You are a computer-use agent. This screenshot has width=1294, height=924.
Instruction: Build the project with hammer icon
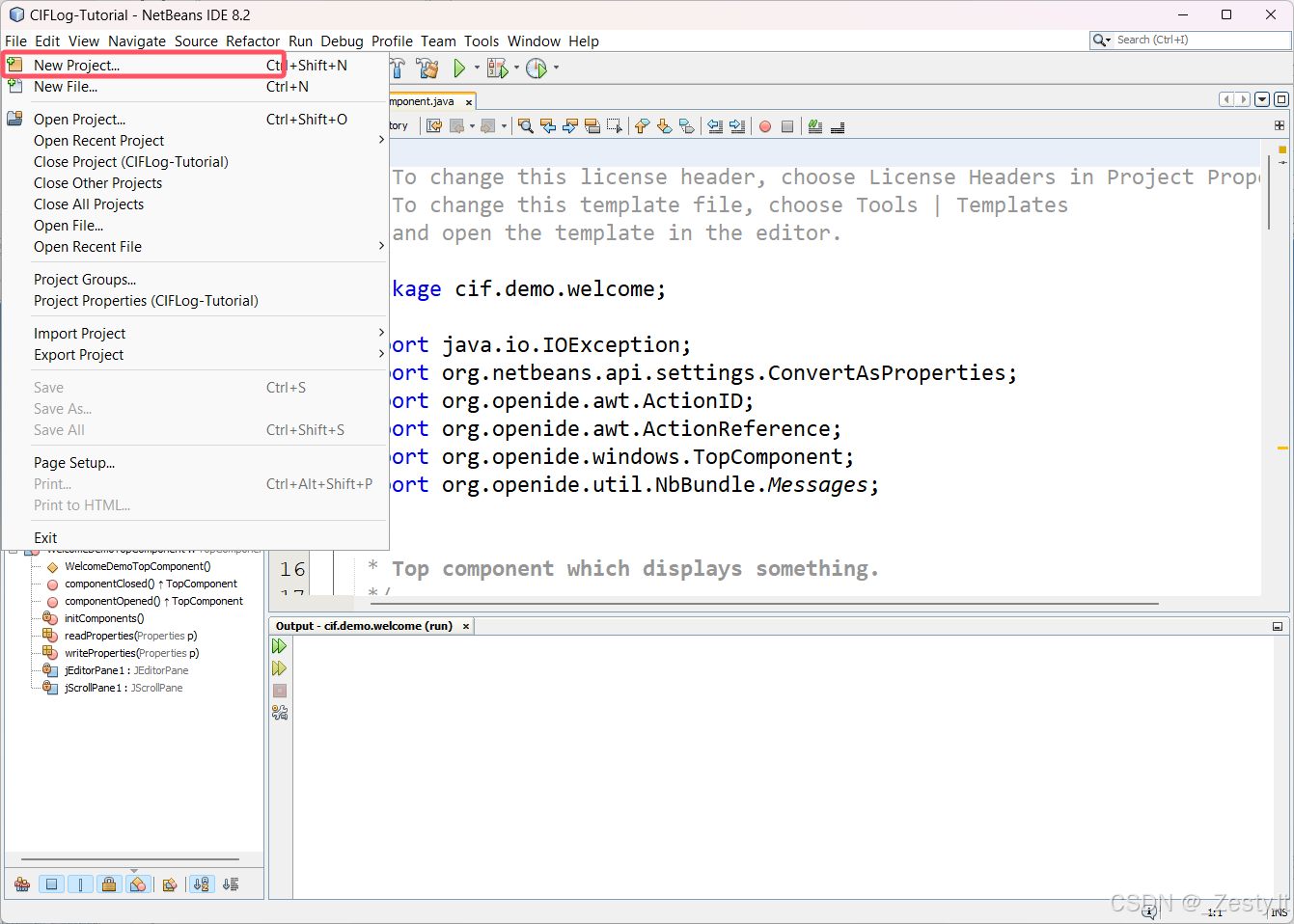click(x=396, y=68)
